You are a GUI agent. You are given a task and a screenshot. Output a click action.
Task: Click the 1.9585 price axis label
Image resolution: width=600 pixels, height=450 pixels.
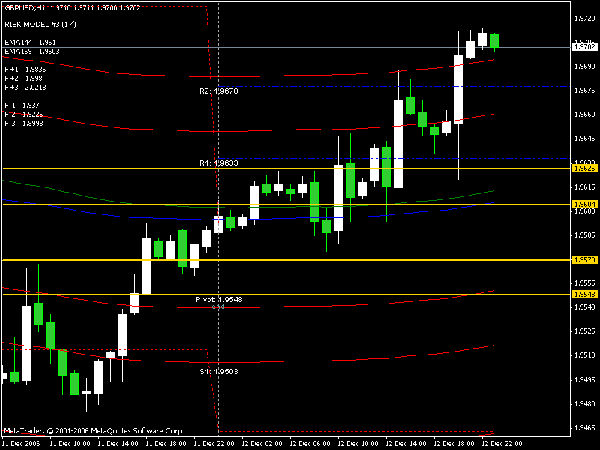coord(585,235)
